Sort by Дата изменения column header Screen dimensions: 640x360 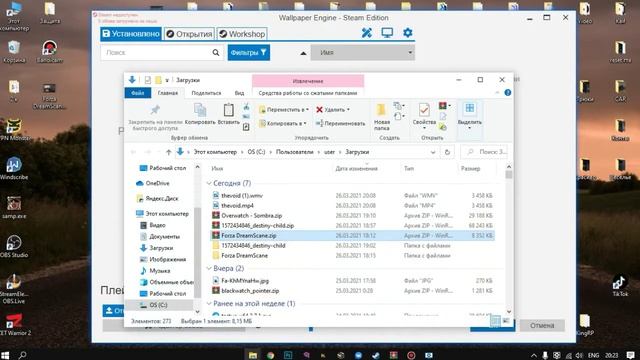pos(356,168)
